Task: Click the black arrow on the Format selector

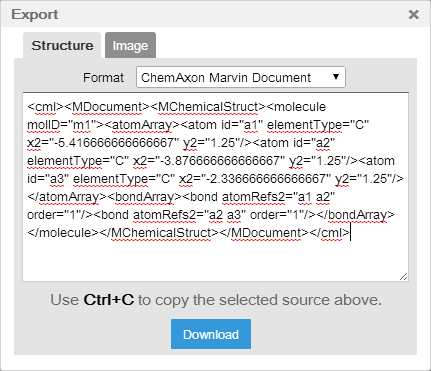Action: click(x=336, y=77)
